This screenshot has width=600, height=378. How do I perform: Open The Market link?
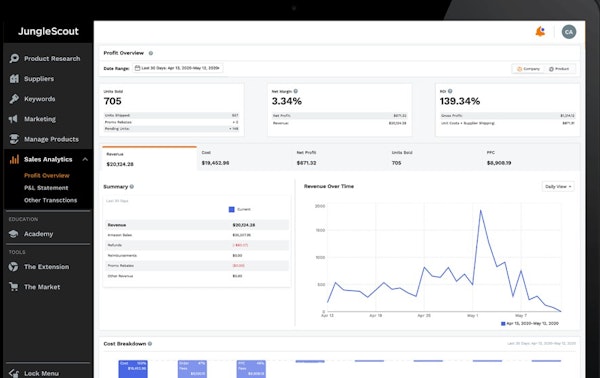click(42, 287)
